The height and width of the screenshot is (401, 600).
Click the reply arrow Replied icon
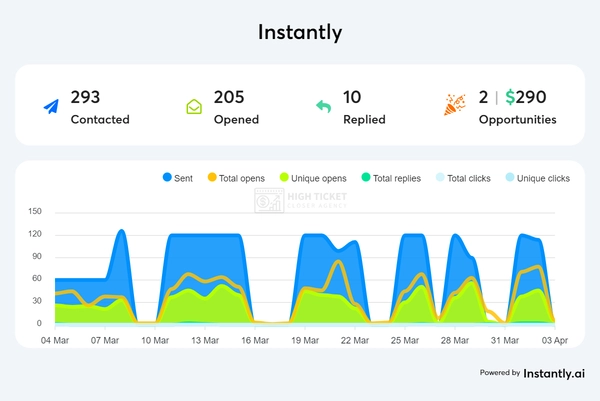[323, 106]
